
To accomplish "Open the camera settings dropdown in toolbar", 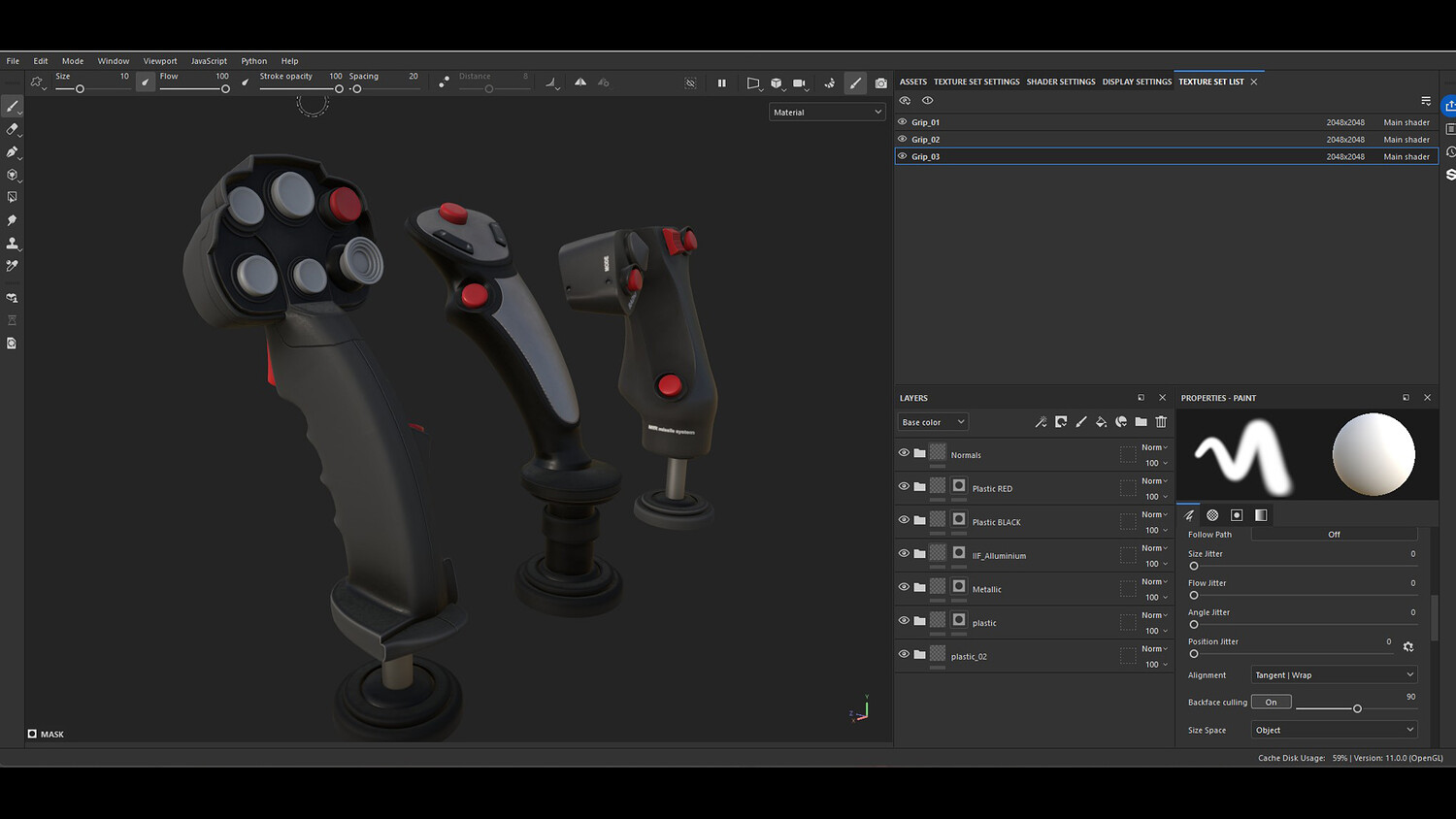I will [801, 83].
